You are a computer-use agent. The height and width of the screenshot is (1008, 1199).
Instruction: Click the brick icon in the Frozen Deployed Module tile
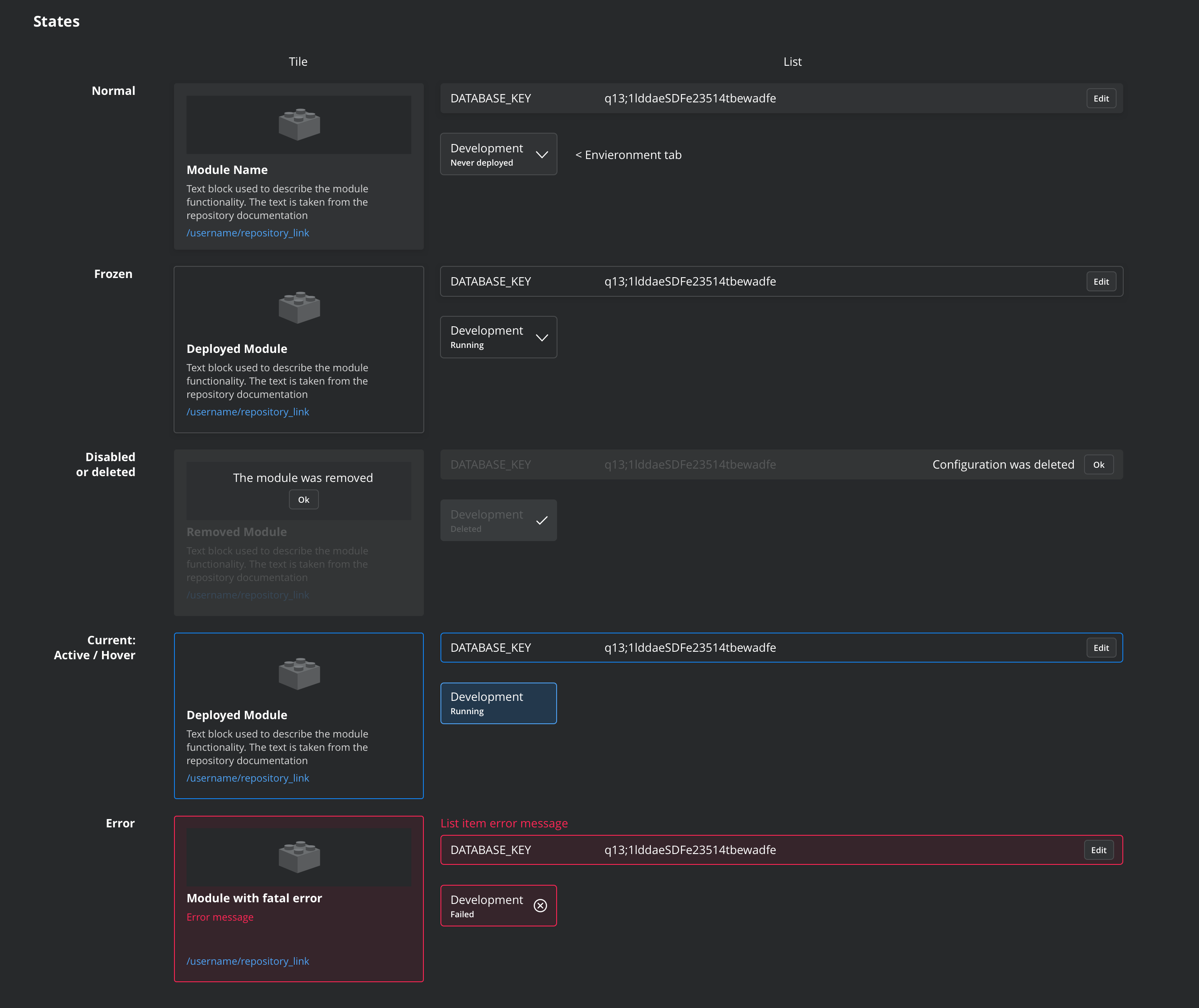pos(299,307)
